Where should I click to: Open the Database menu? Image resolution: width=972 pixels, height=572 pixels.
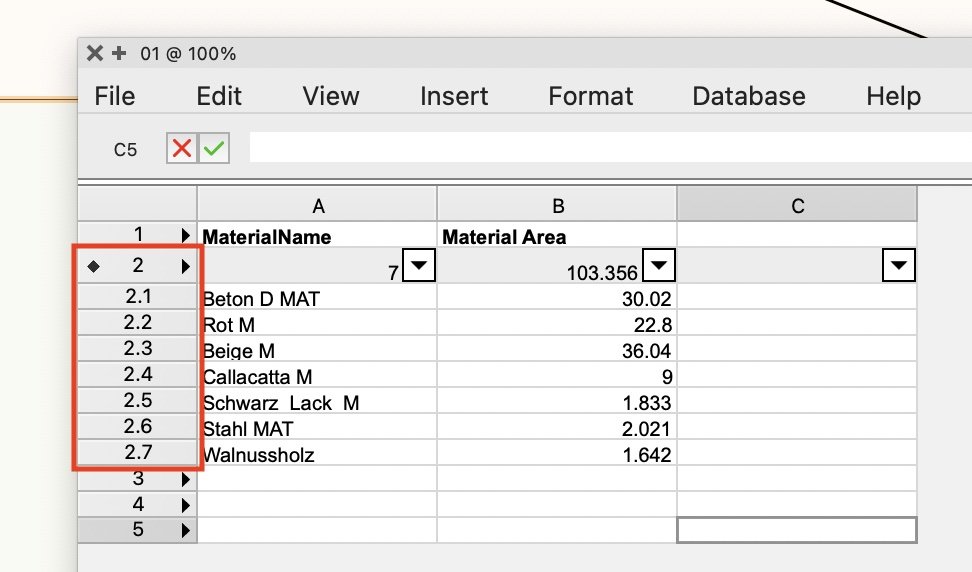[748, 96]
